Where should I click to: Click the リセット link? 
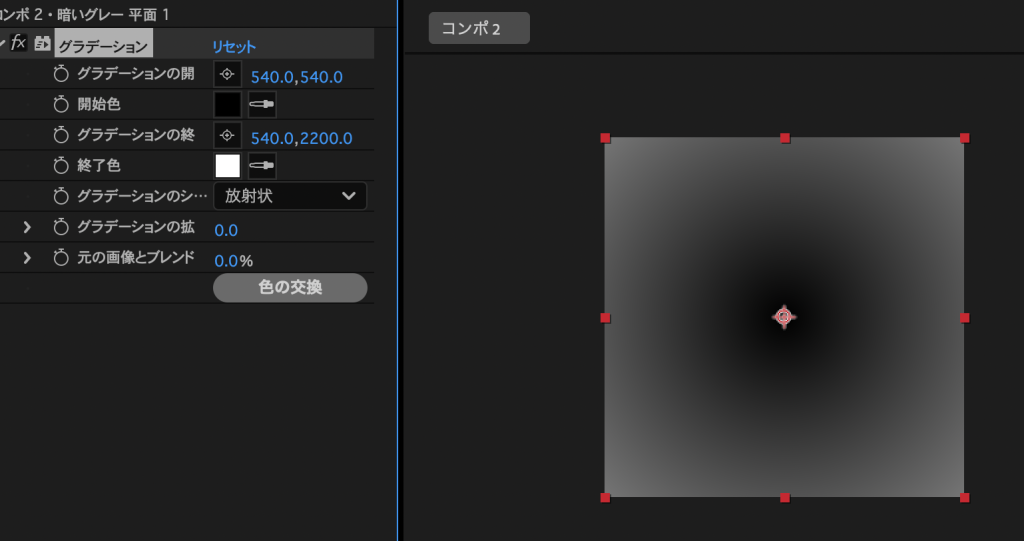pyautogui.click(x=233, y=46)
